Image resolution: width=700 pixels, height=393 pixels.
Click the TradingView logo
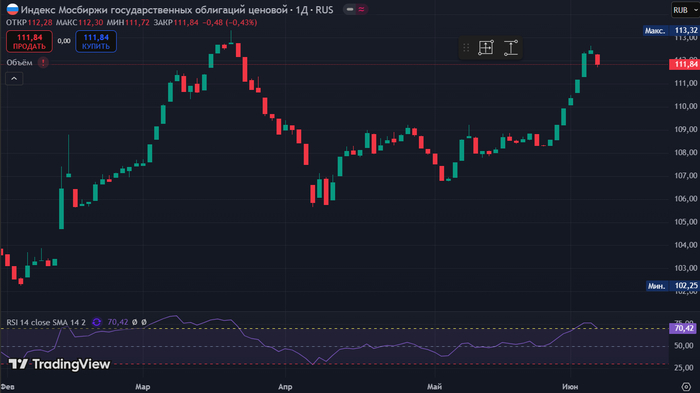coord(59,364)
